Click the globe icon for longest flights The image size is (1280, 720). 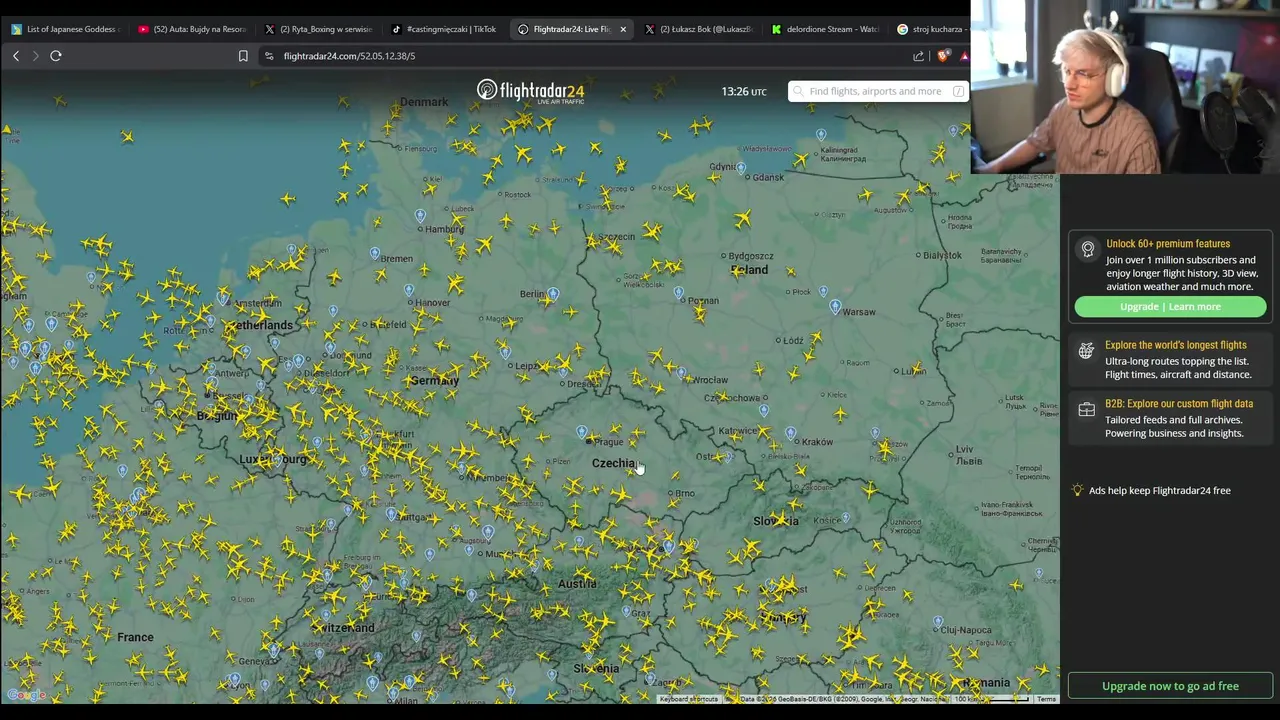pyautogui.click(x=1087, y=351)
